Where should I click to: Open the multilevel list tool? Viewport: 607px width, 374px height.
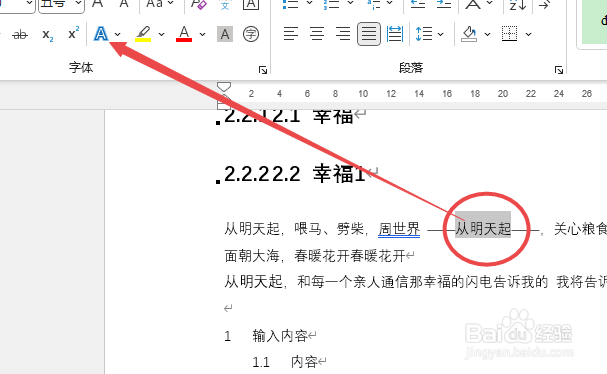click(x=373, y=4)
